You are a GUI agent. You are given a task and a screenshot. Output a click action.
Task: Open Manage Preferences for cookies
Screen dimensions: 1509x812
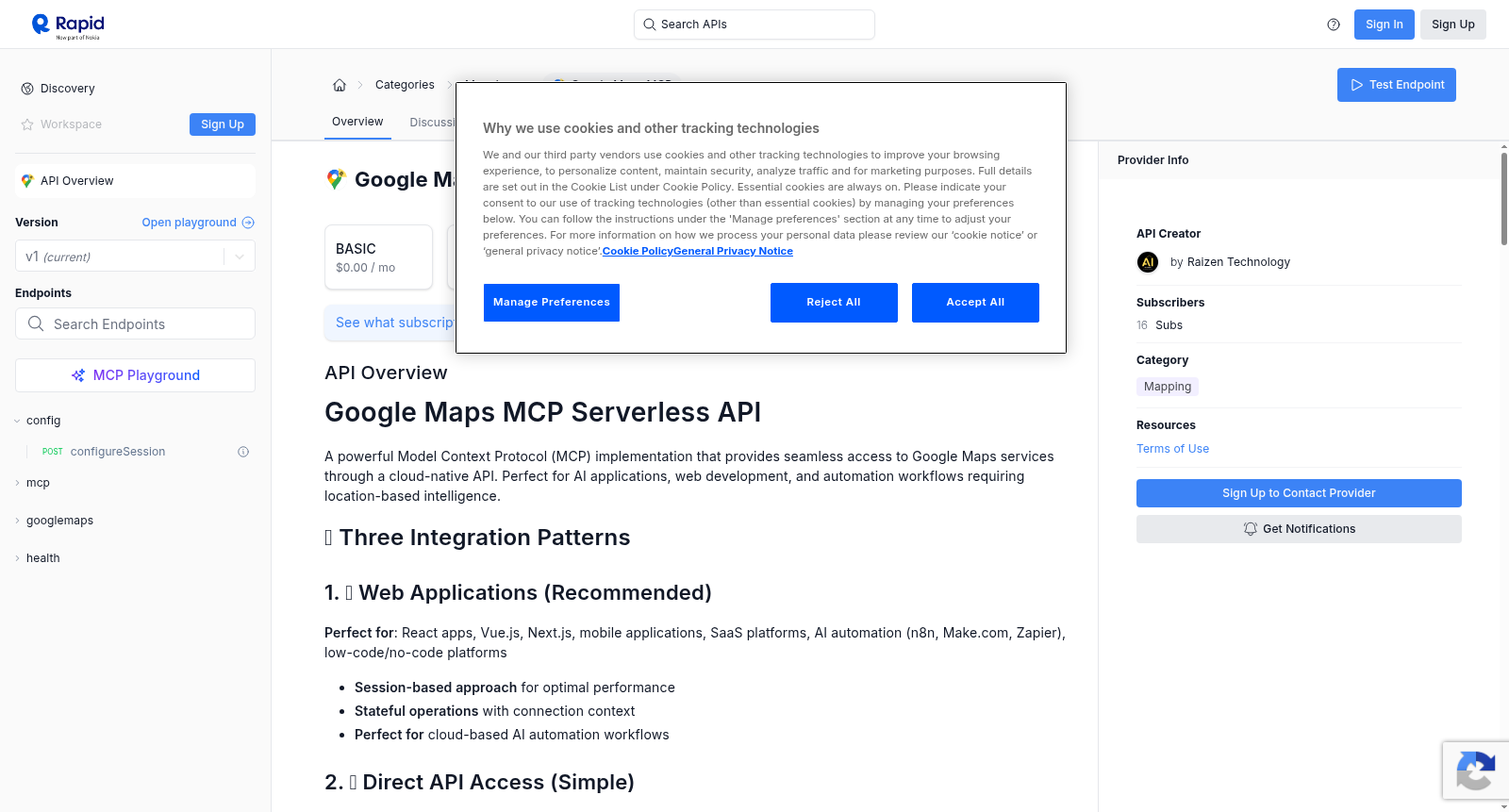[552, 303]
